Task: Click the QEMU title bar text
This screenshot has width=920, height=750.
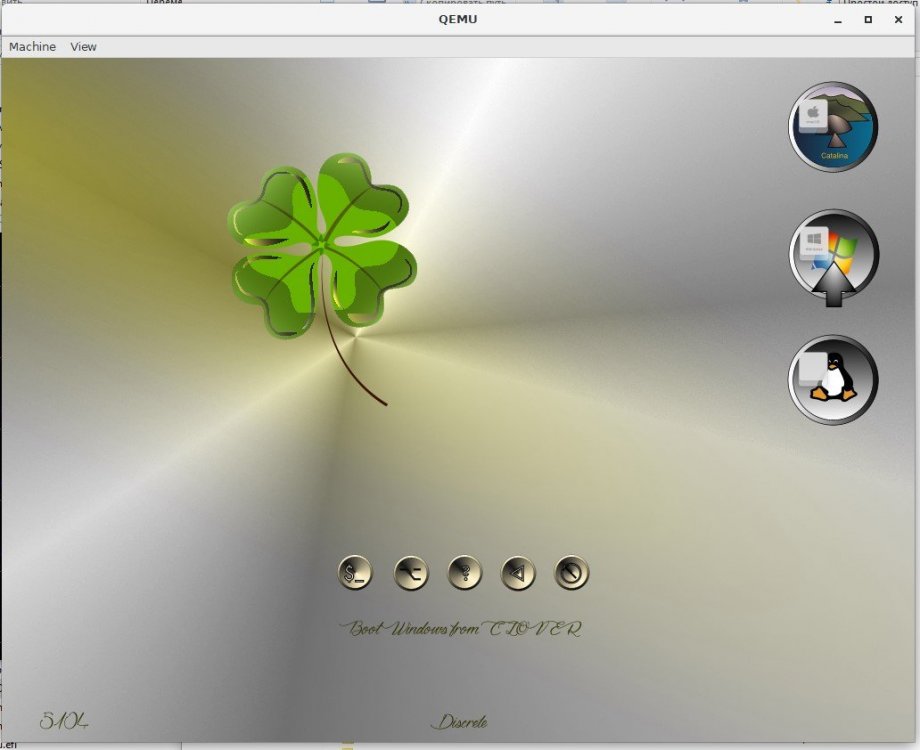Action: tap(458, 19)
